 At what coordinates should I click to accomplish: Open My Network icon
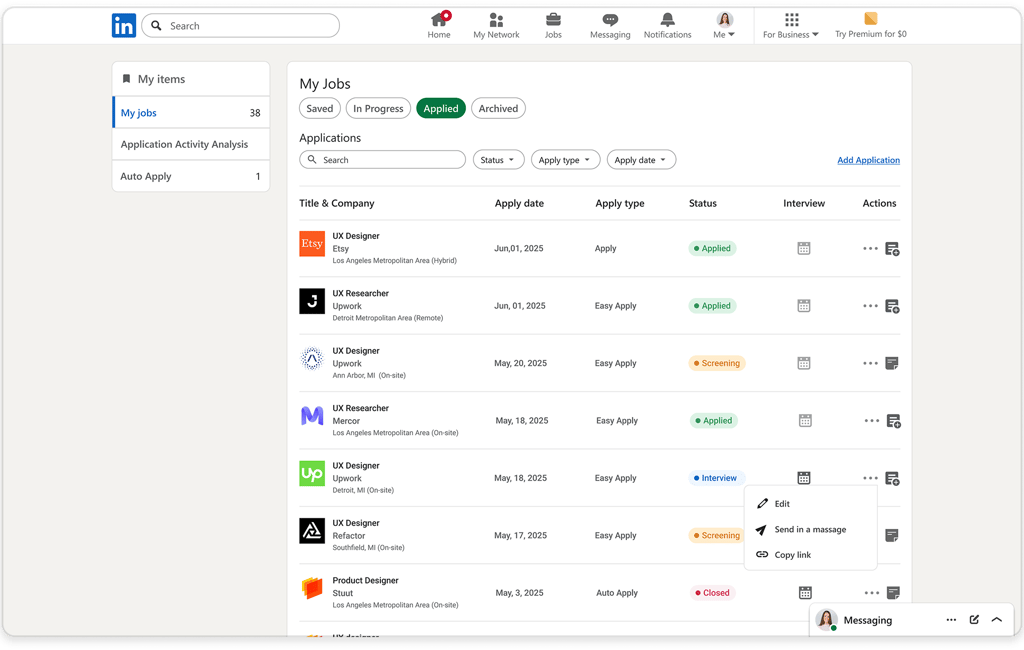tap(496, 20)
